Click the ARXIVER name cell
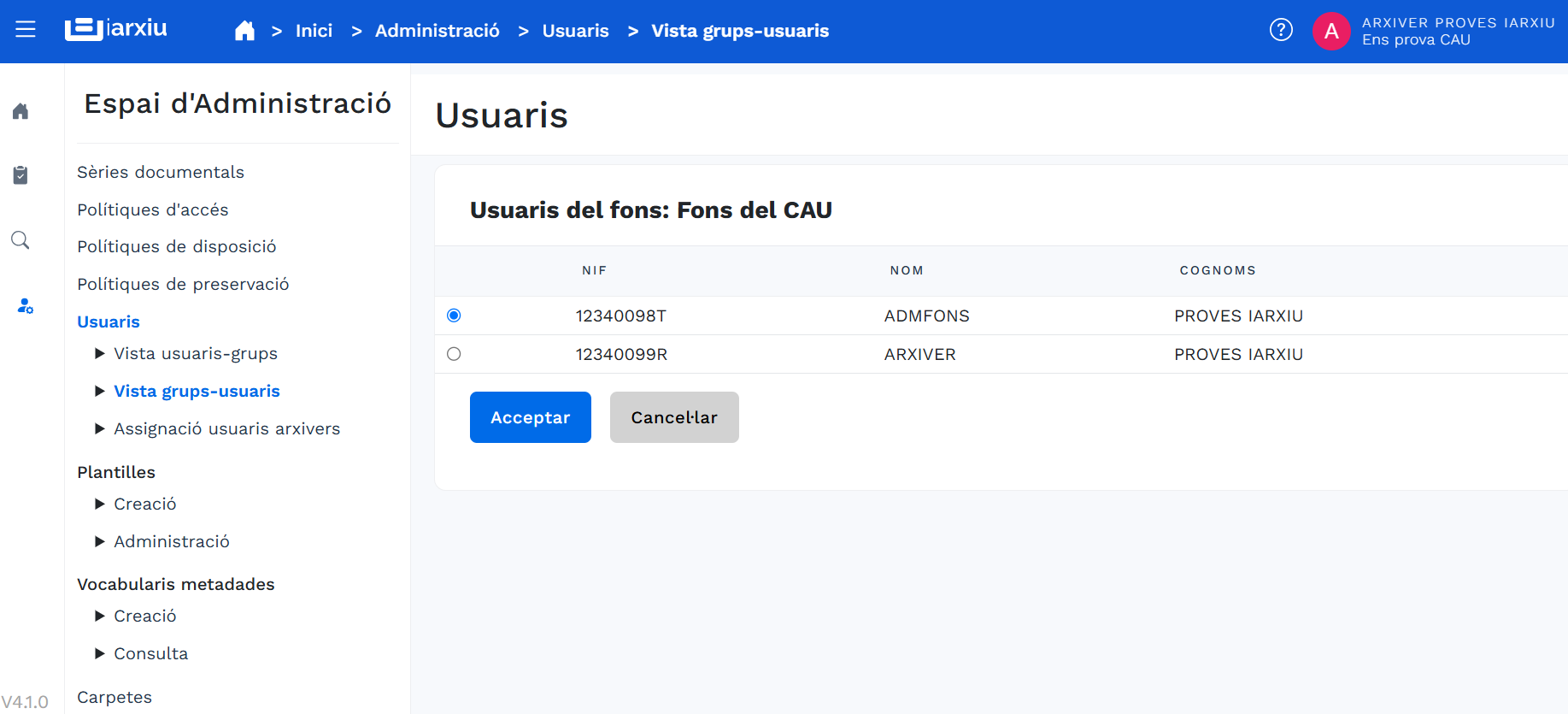The height and width of the screenshot is (714, 1568). [920, 354]
